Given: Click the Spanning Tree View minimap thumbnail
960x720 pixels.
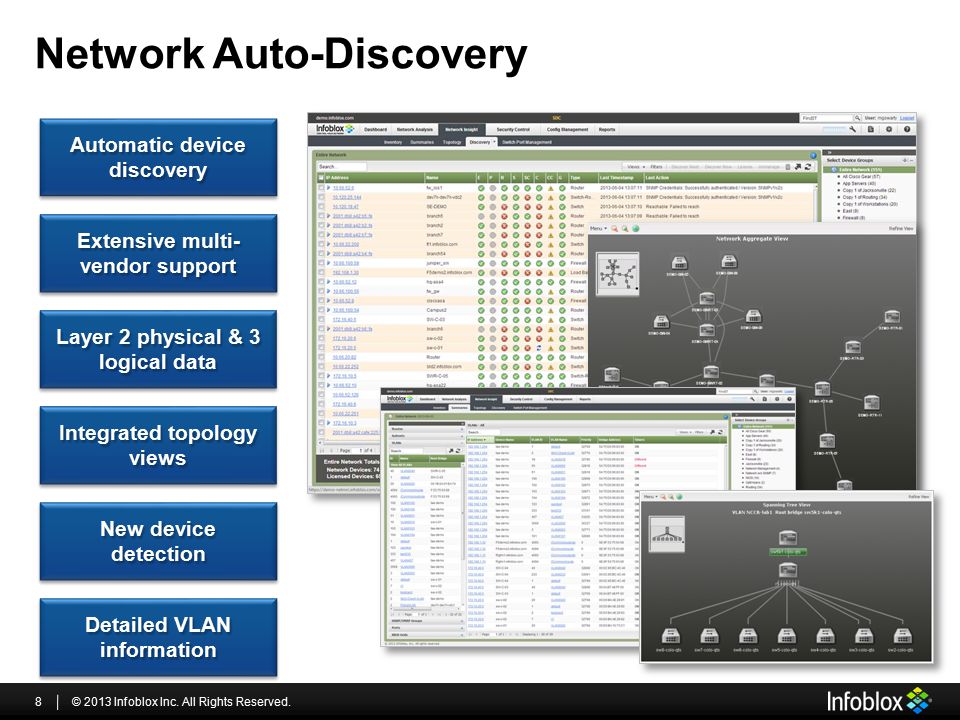Looking at the screenshot, I should (667, 534).
